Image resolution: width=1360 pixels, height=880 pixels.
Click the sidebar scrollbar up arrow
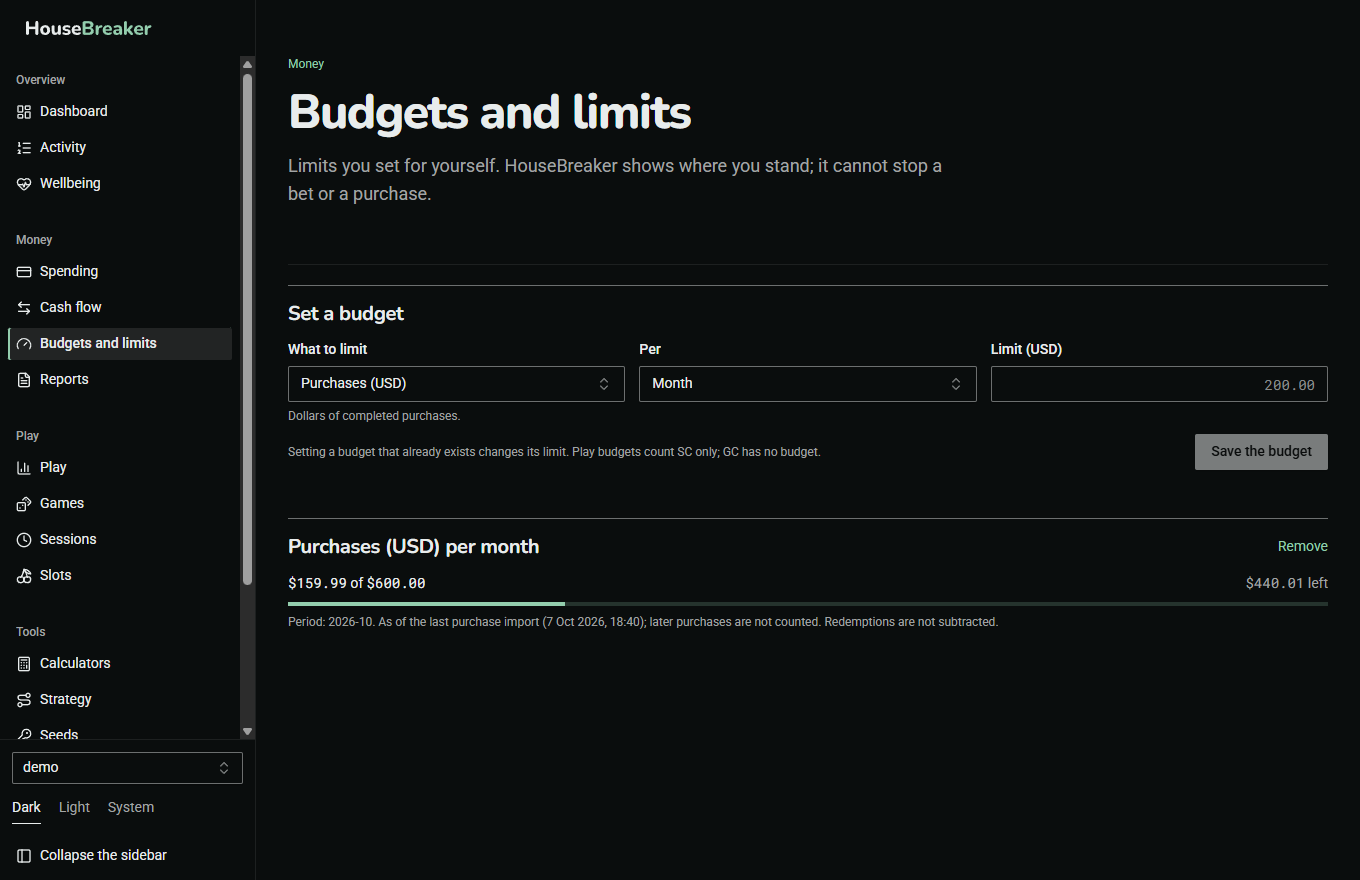pos(248,65)
